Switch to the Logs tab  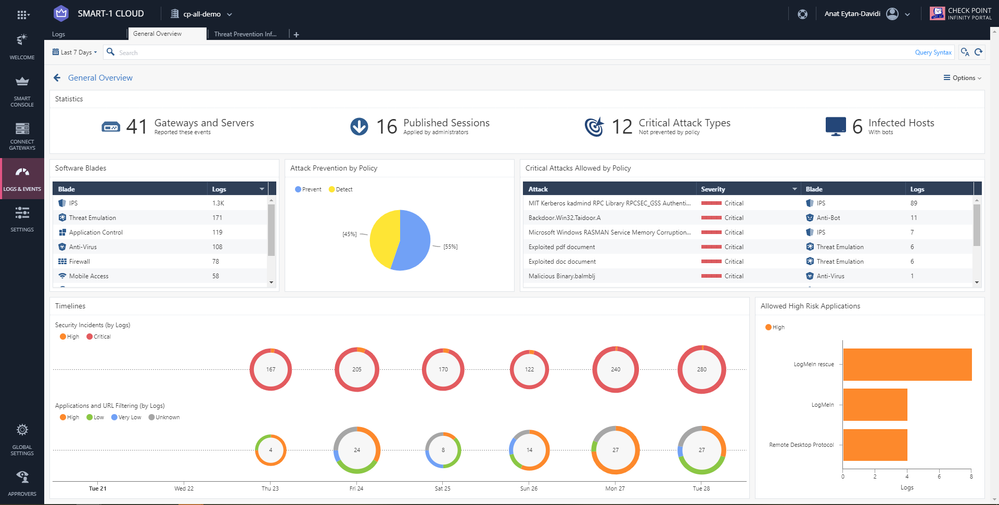[x=59, y=34]
